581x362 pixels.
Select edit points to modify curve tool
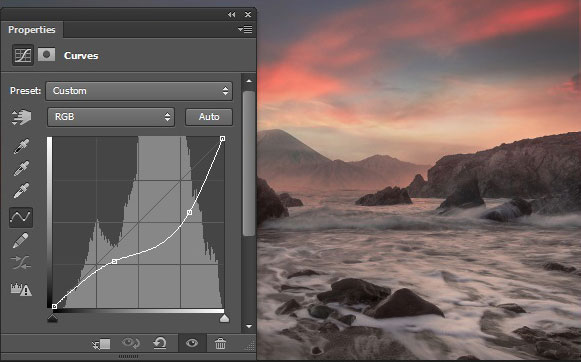click(21, 217)
